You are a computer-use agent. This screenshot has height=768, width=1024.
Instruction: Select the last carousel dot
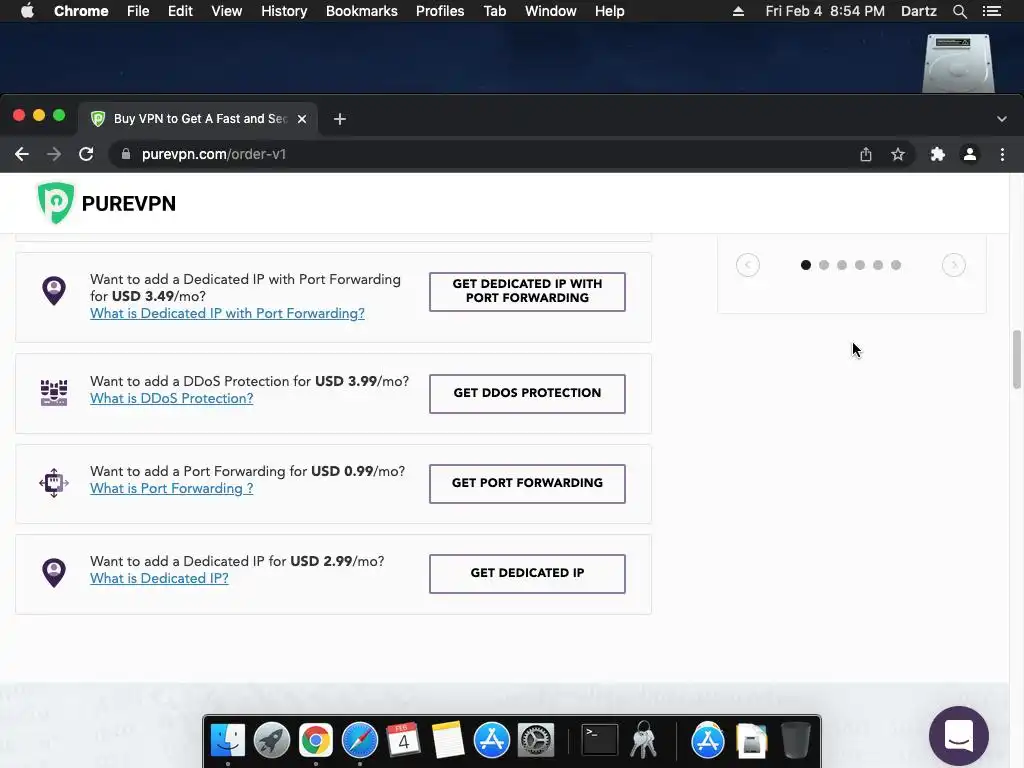click(x=896, y=265)
